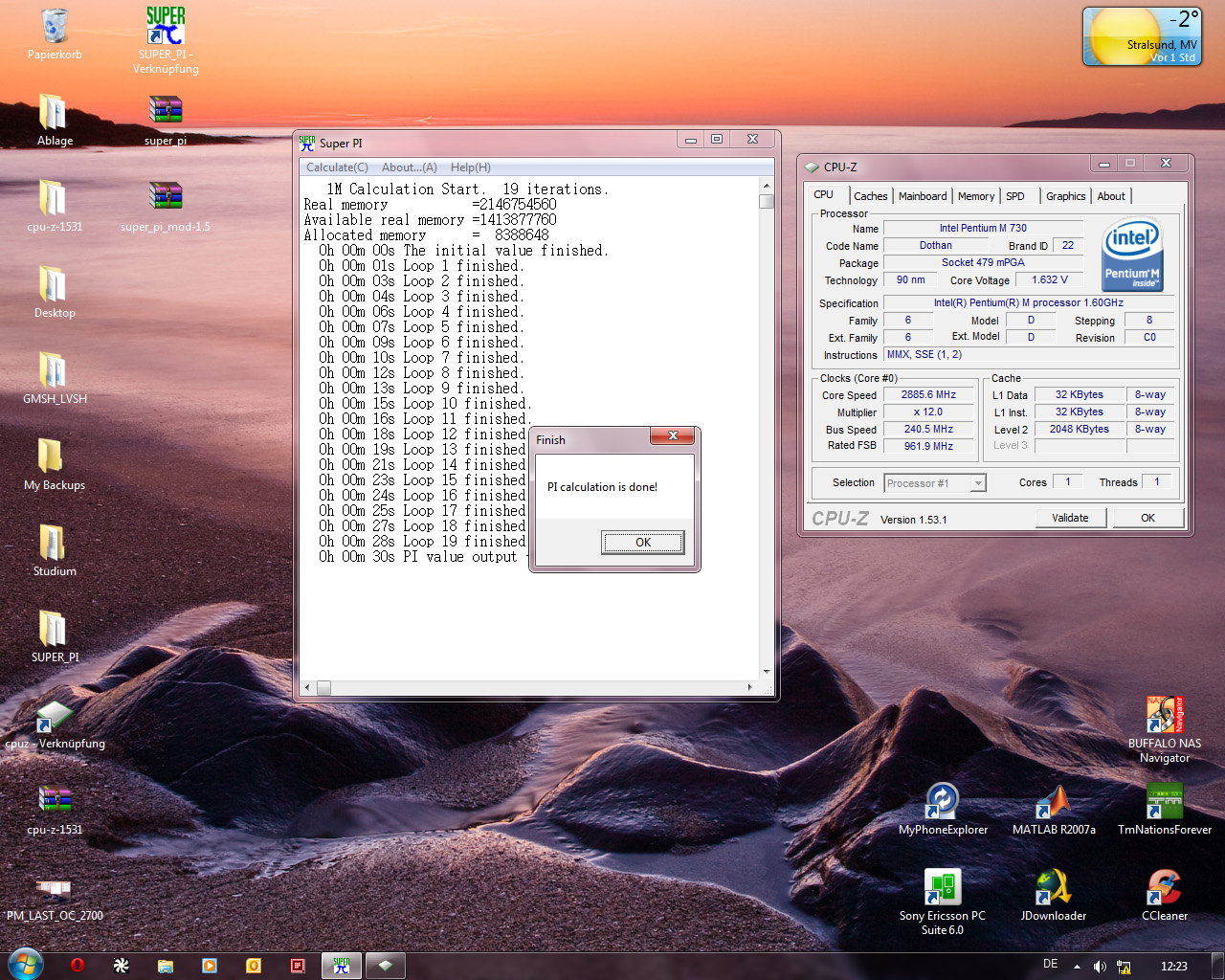Switch to the Caches tab in CPU-Z
The image size is (1225, 980).
click(871, 196)
